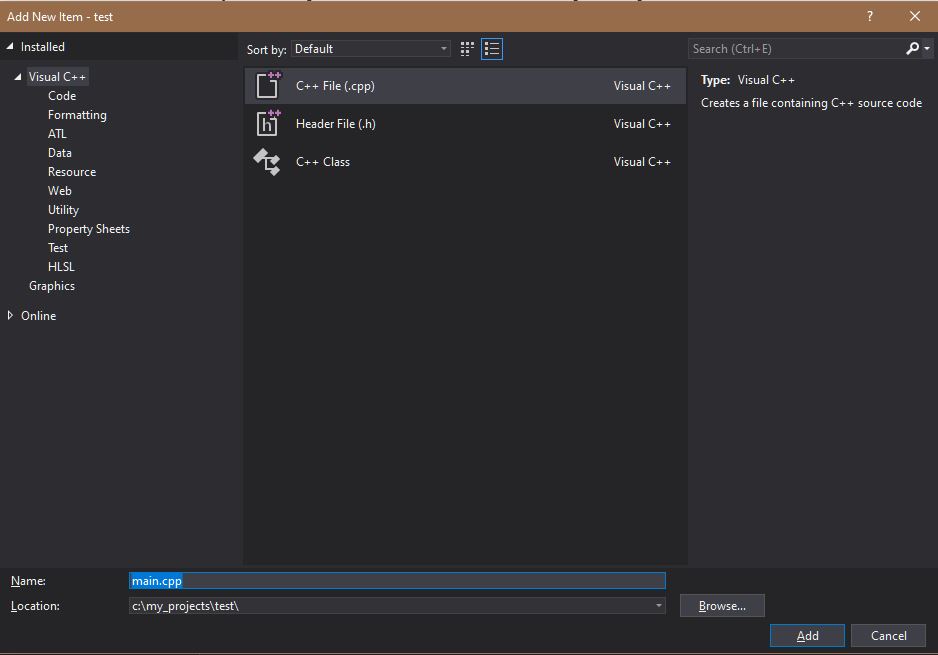Select the Property Sheets category

89,229
